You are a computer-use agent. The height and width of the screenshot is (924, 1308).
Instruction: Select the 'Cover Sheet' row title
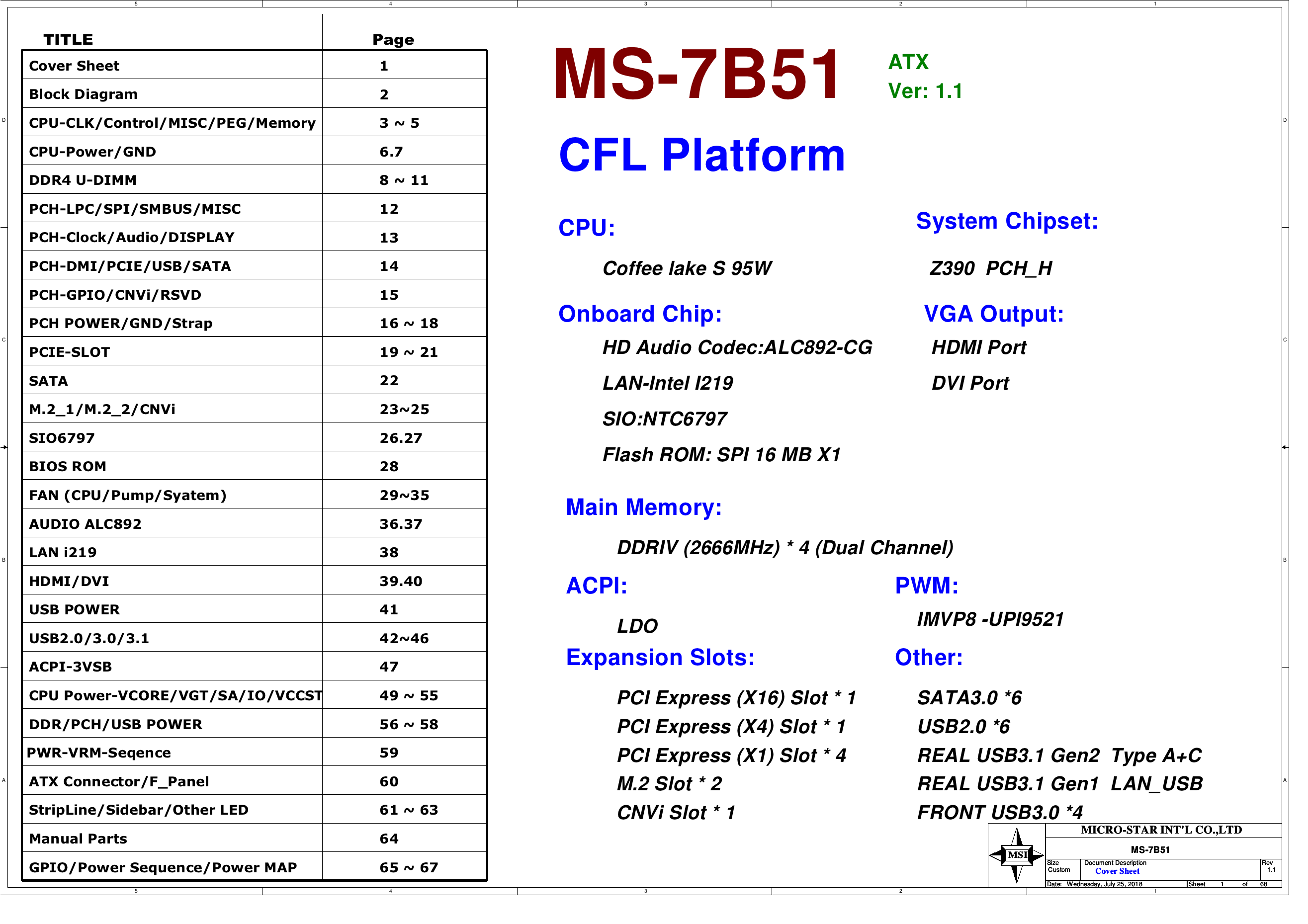click(74, 66)
